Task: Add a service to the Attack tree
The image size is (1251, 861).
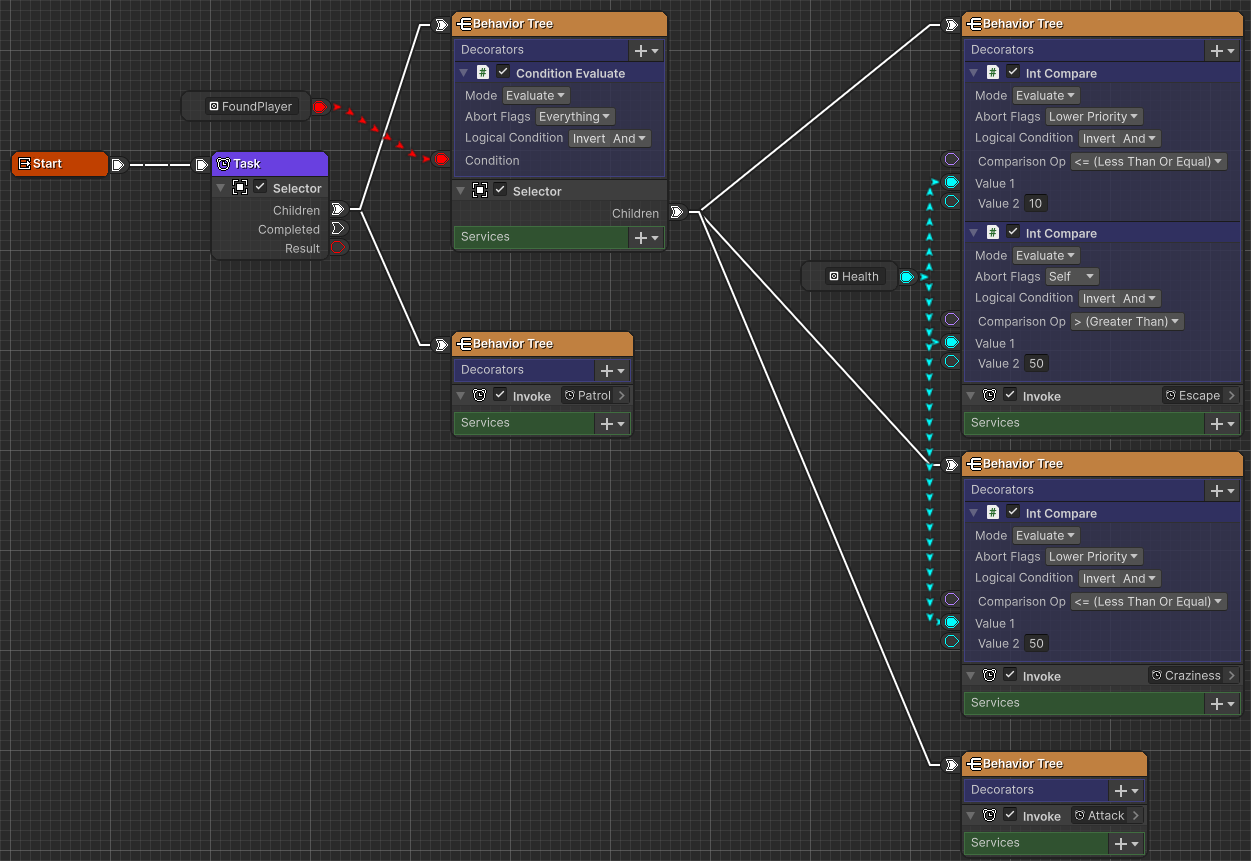Action: (x=1126, y=844)
